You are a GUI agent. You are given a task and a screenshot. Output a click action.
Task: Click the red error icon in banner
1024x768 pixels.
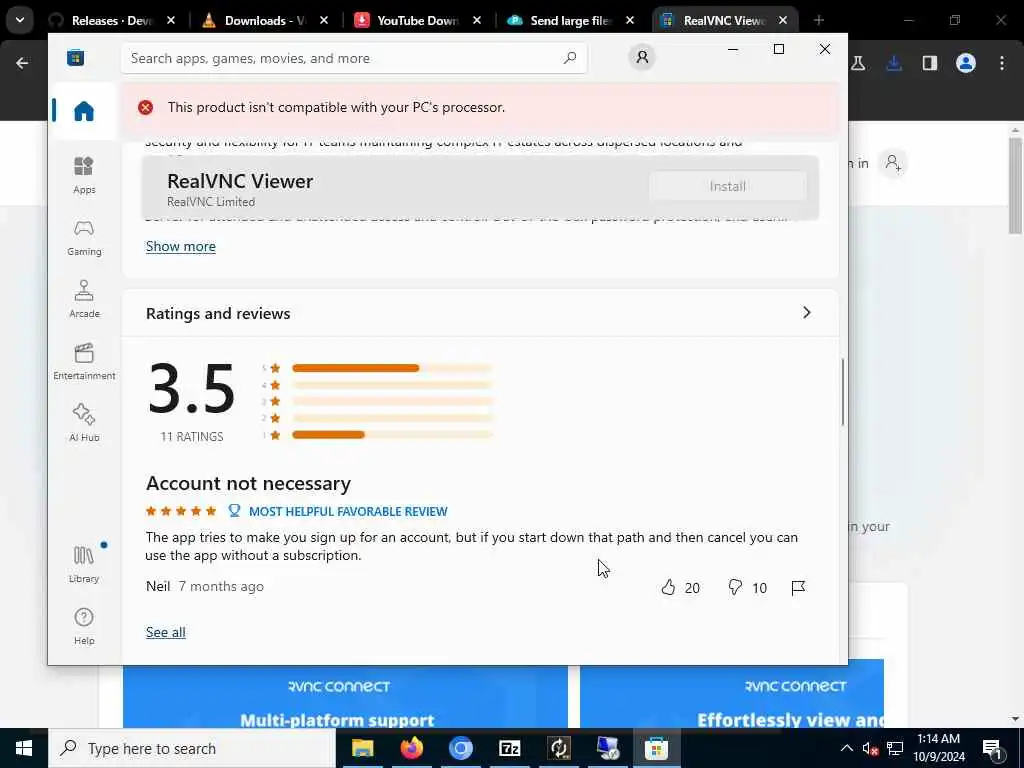(x=146, y=108)
